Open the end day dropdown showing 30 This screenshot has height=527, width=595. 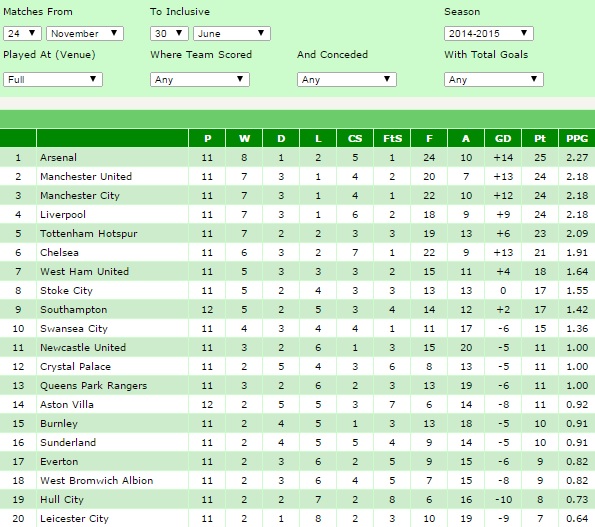(x=169, y=33)
